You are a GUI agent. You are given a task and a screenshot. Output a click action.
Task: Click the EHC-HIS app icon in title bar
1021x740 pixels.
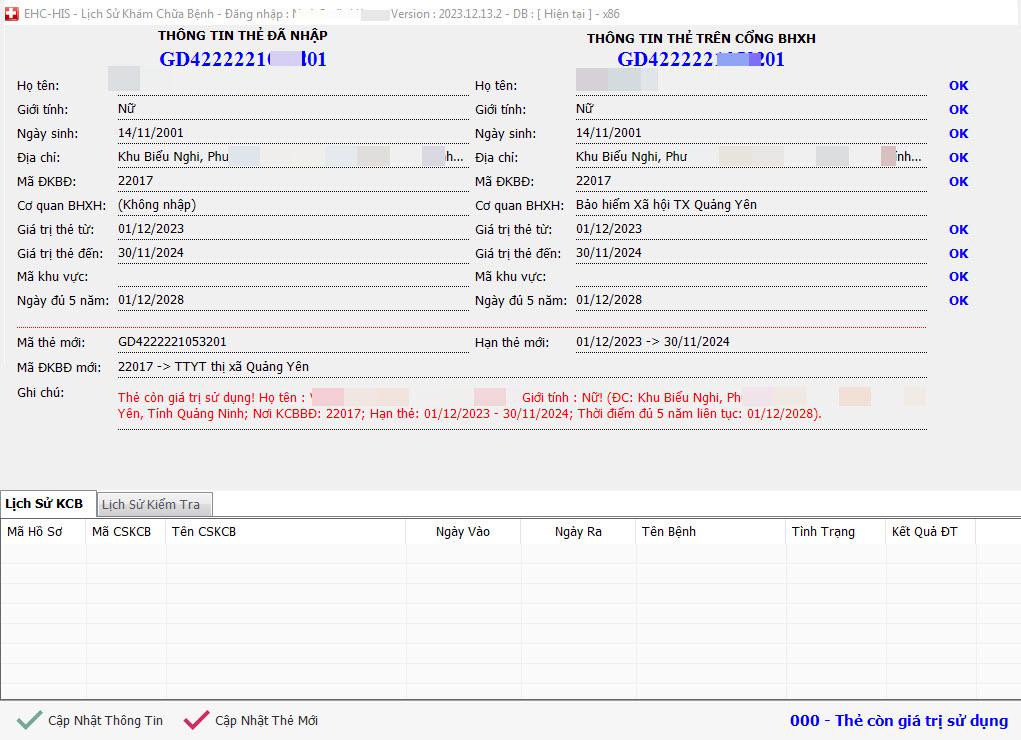pos(11,15)
